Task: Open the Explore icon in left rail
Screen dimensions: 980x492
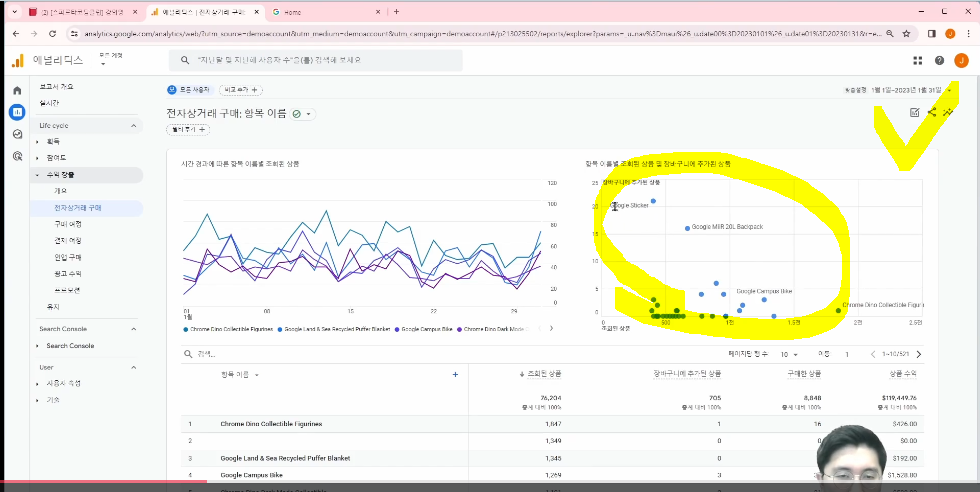Action: pyautogui.click(x=17, y=134)
